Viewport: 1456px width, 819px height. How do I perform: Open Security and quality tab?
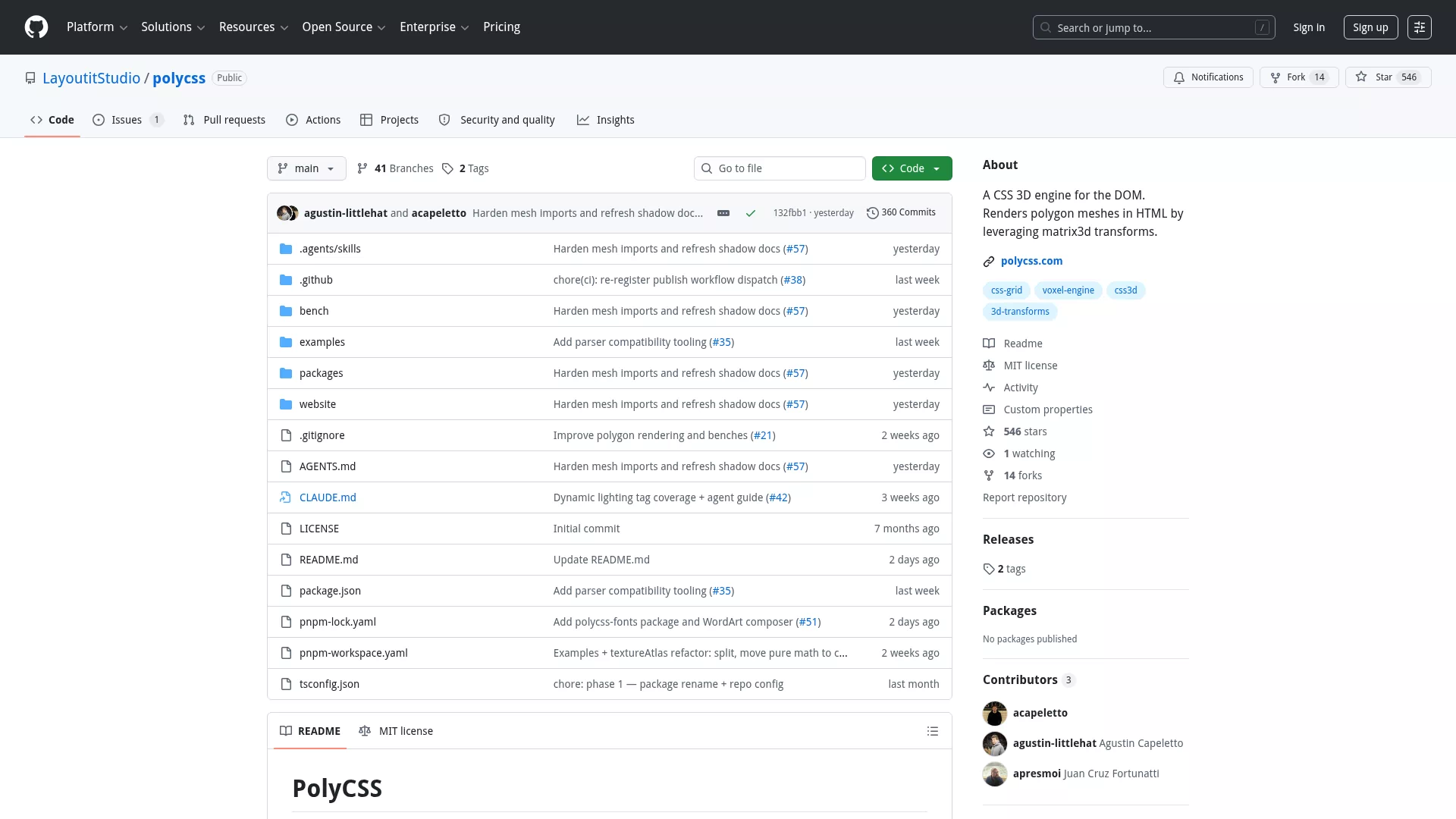[497, 120]
